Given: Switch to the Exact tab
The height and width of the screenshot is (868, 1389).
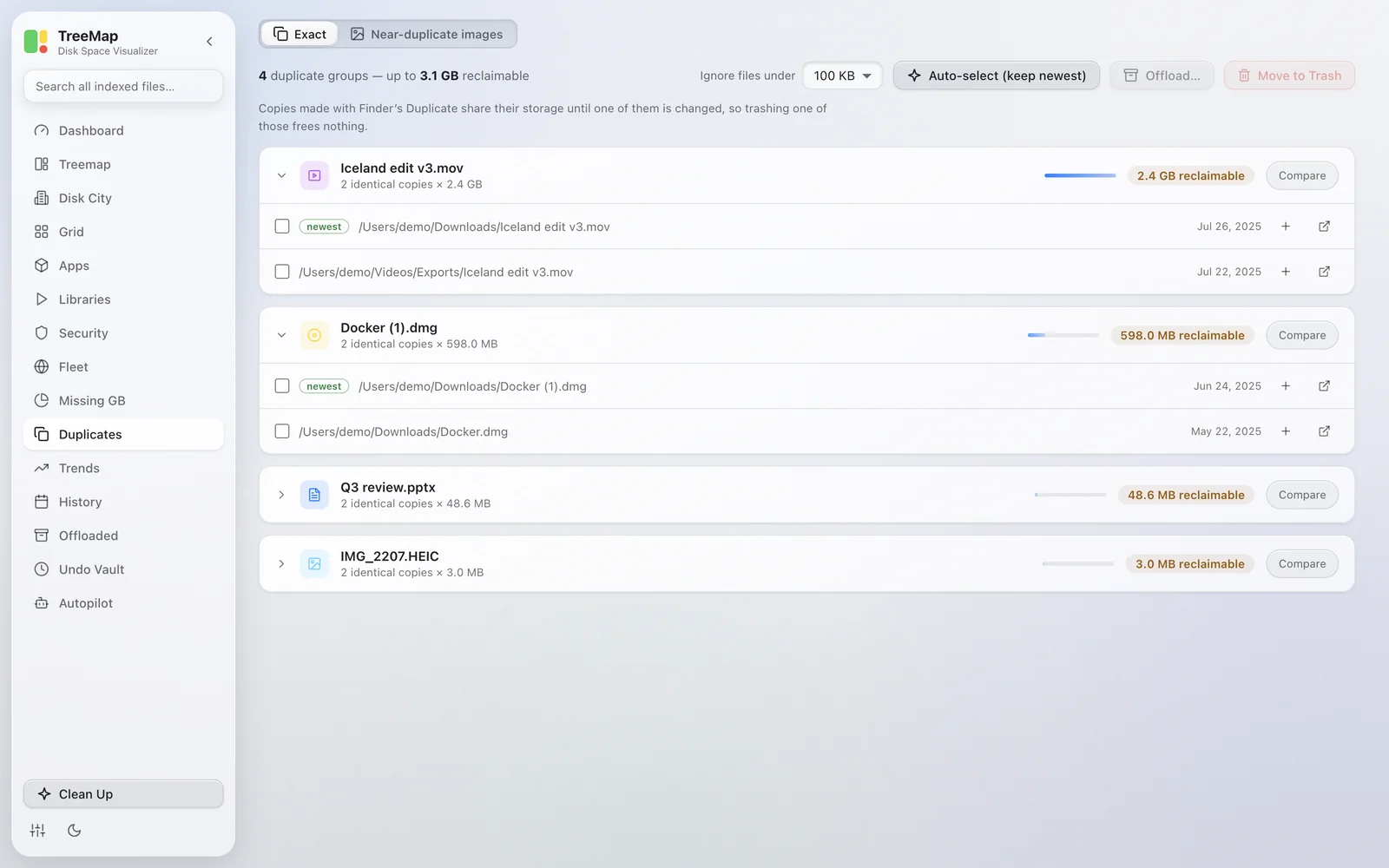Looking at the screenshot, I should point(300,34).
